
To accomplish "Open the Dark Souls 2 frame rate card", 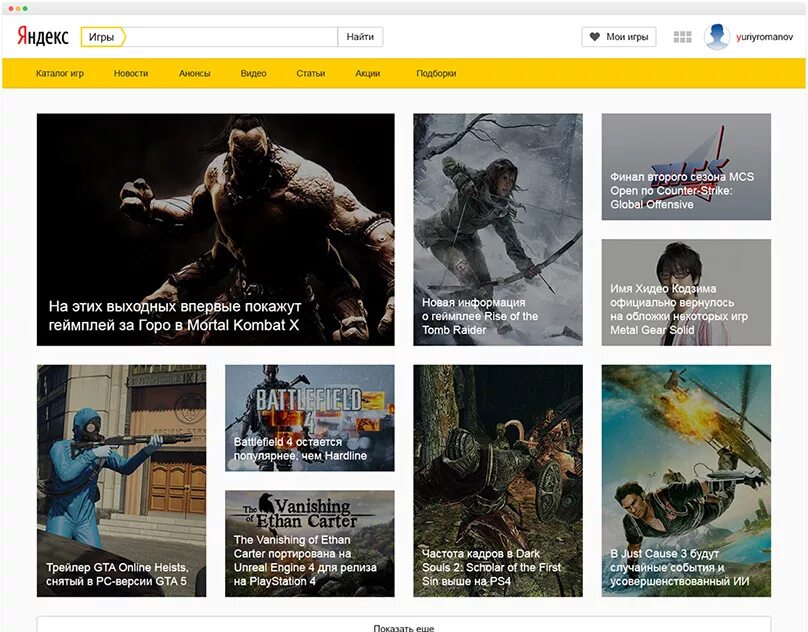I will click(498, 480).
